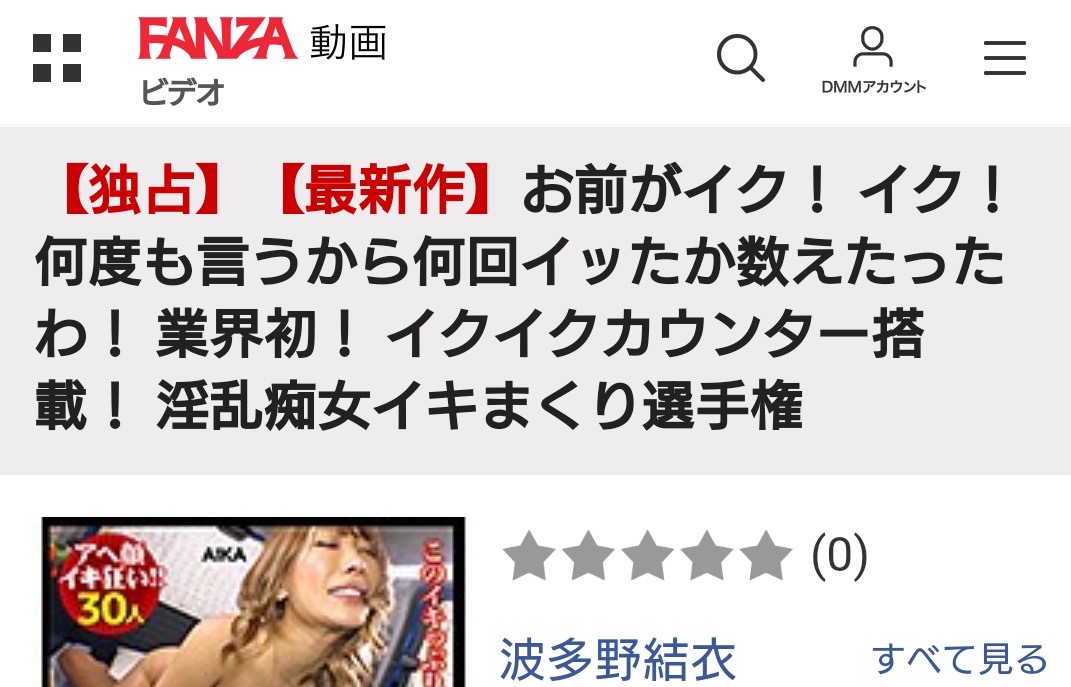Open the video cover thumbnail
Viewport: 1071px width, 687px height.
click(x=253, y=602)
